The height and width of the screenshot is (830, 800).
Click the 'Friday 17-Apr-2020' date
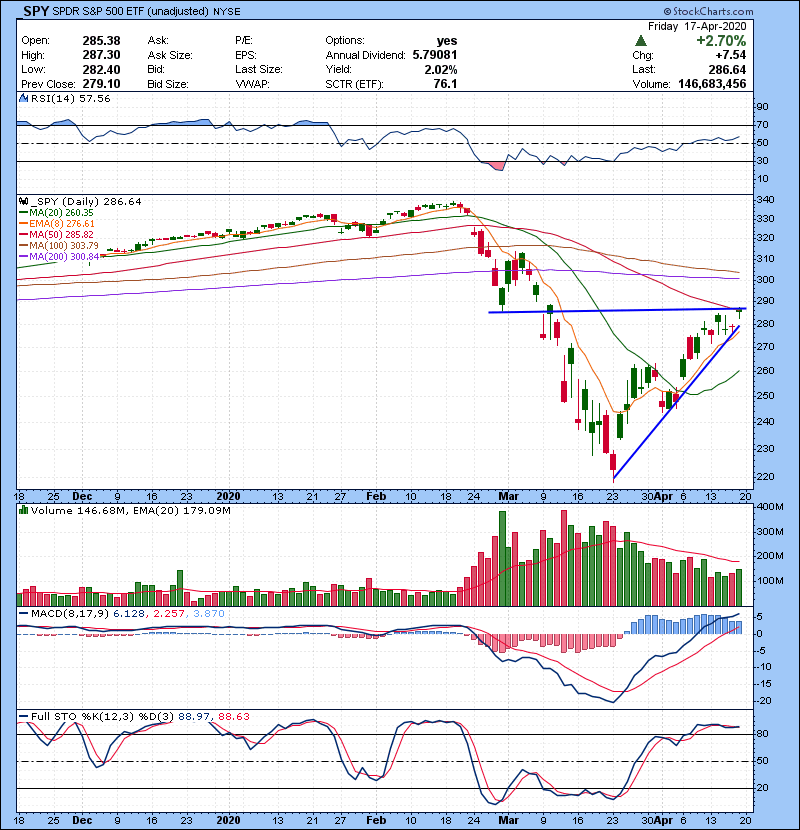point(697,26)
